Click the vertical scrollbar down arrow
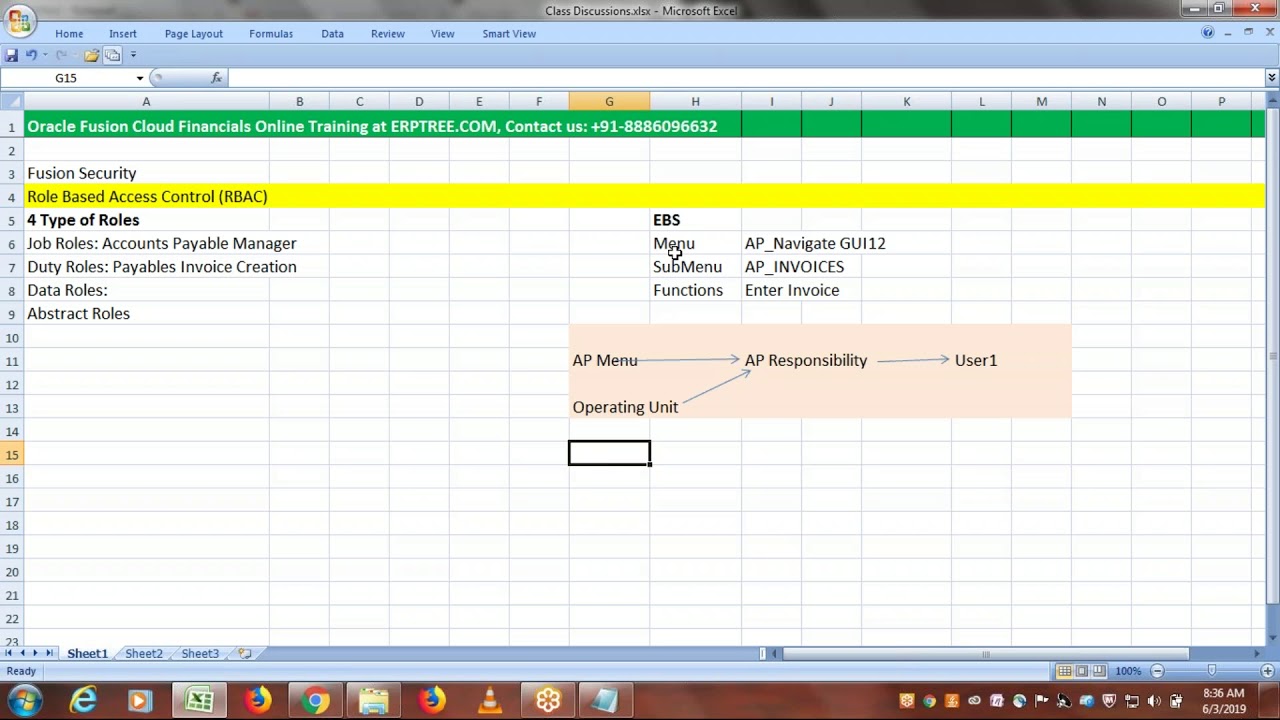The image size is (1280, 720). (x=1272, y=637)
